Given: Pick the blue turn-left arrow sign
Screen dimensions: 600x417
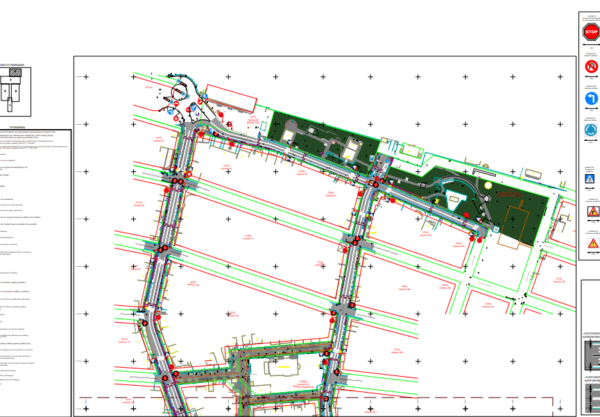Looking at the screenshot, I should (590, 100).
